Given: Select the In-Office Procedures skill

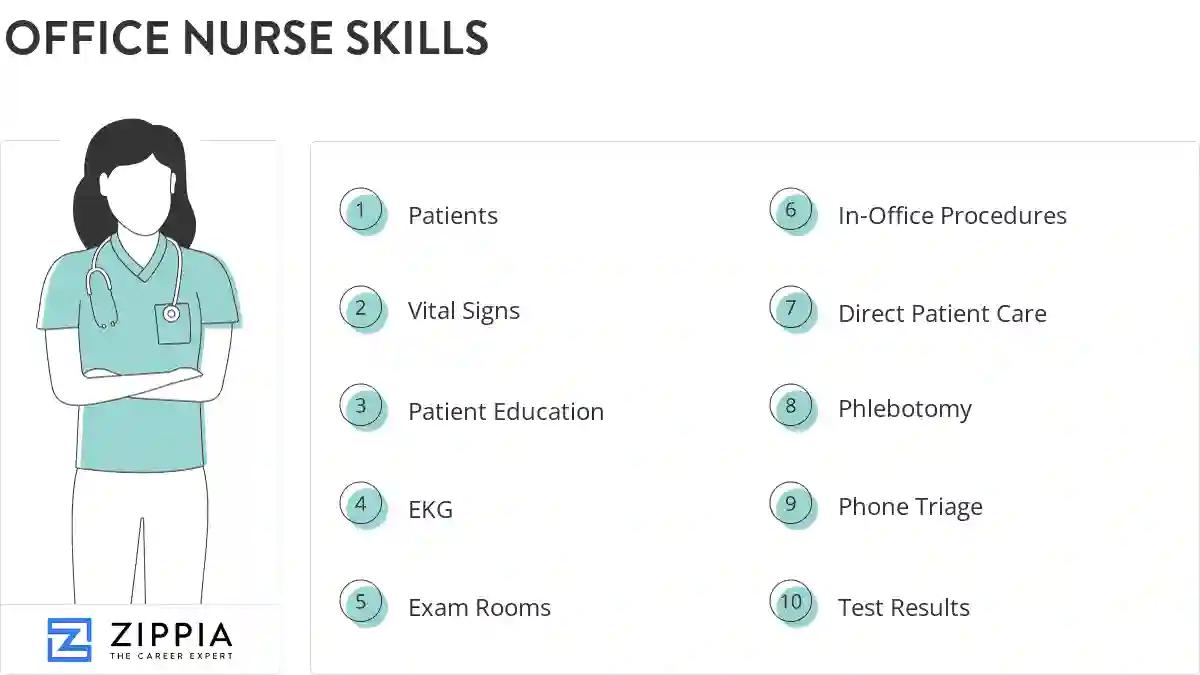Looking at the screenshot, I should tap(952, 216).
